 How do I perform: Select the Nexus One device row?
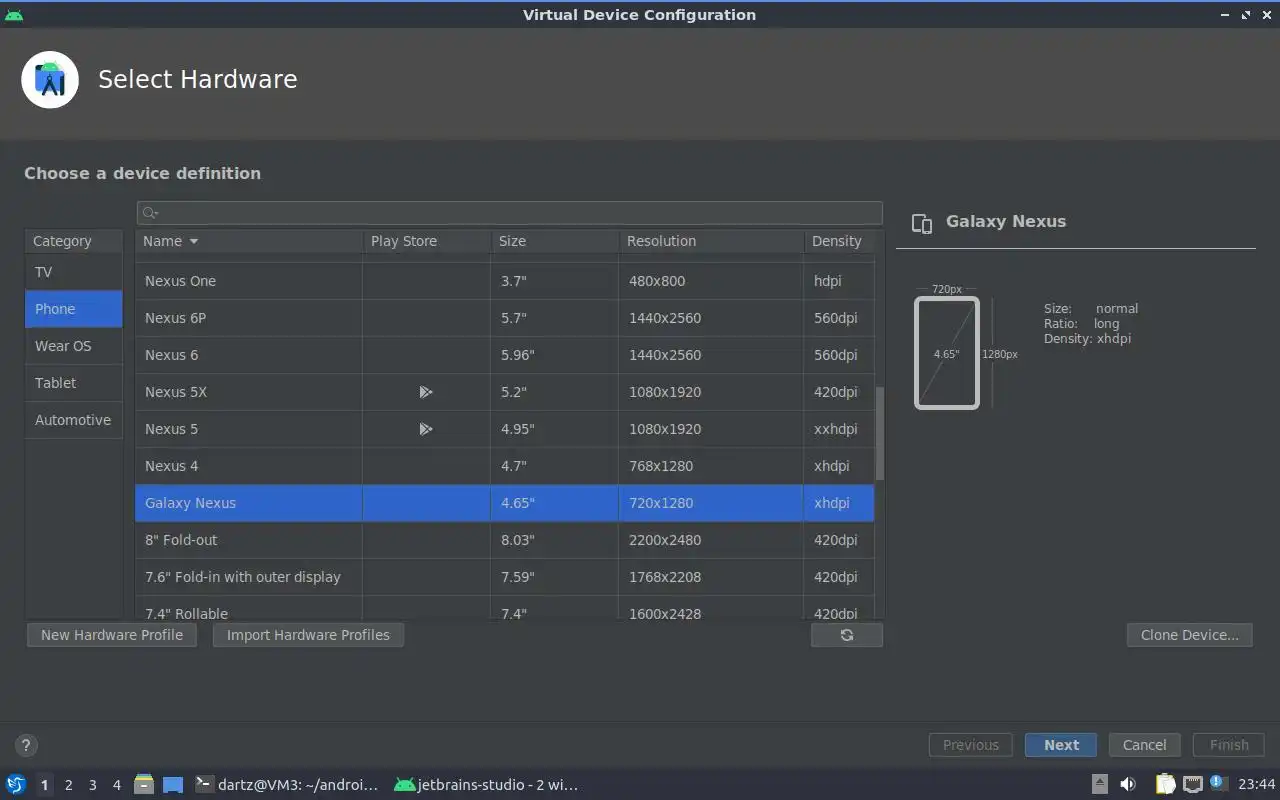pos(505,281)
